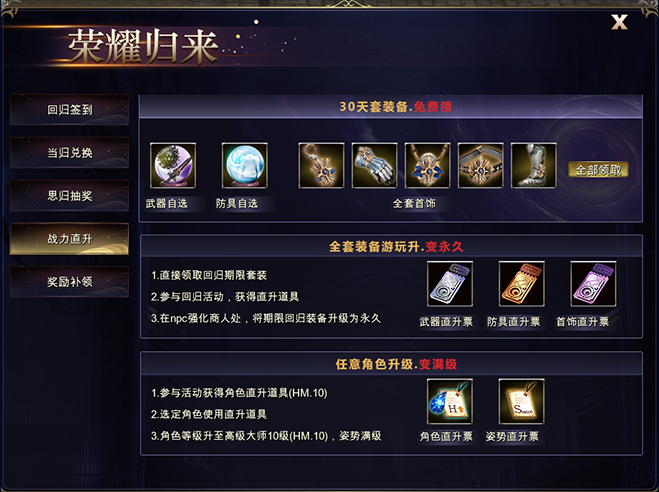Click the necklace accessory icon
The height and width of the screenshot is (492, 659).
click(427, 165)
